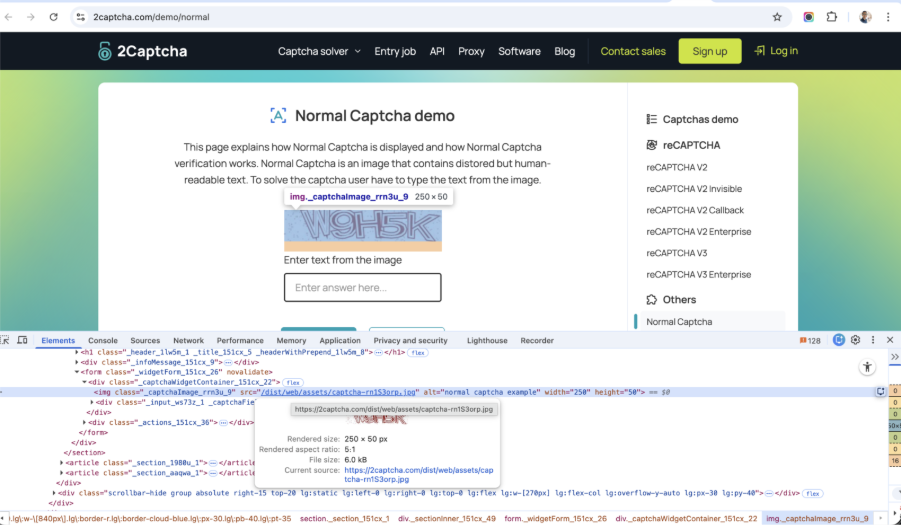Collapse the _captchaWidgetContainer div node
This screenshot has width=901, height=525.
84,382
